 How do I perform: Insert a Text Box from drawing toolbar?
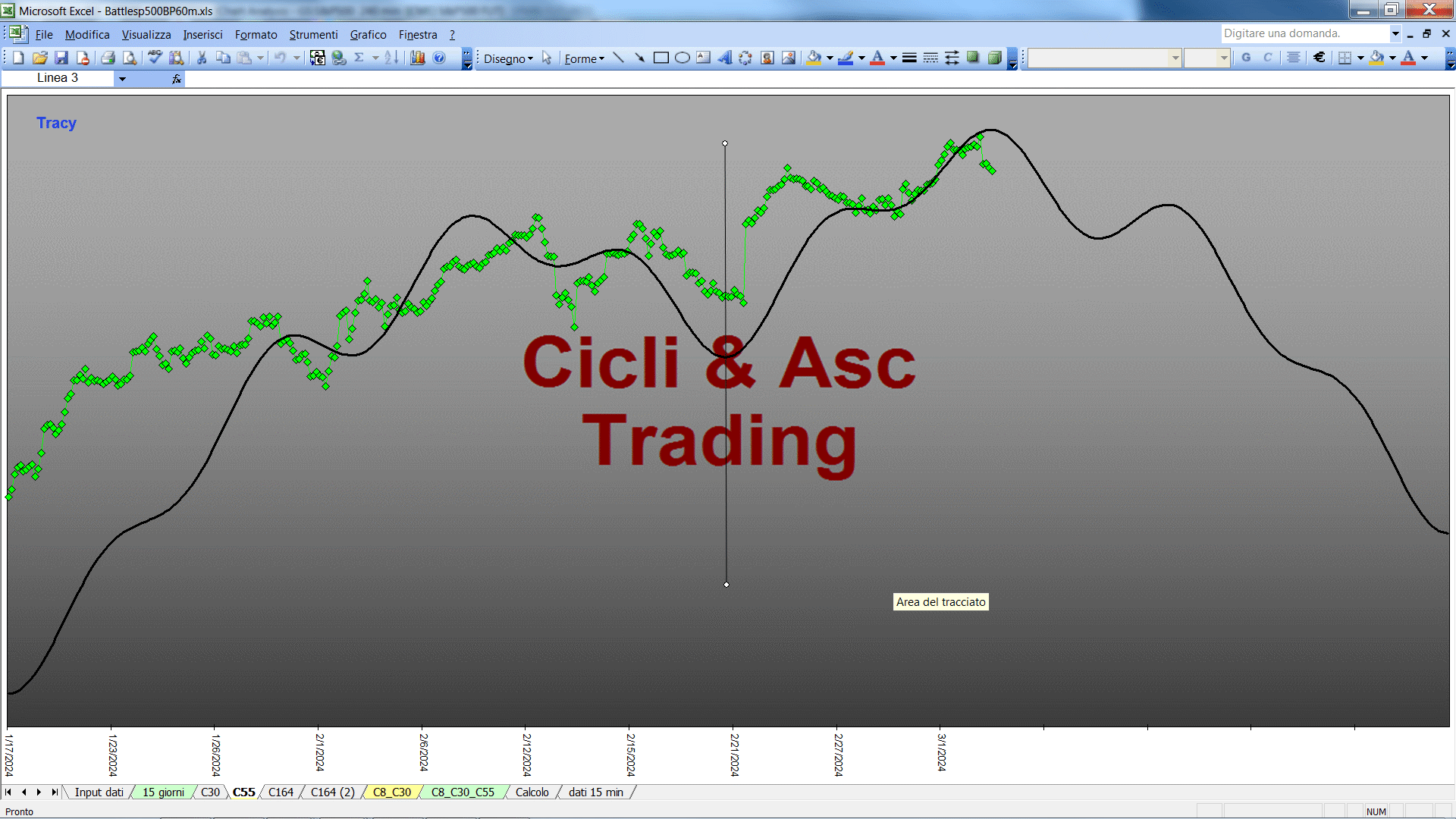tap(703, 58)
